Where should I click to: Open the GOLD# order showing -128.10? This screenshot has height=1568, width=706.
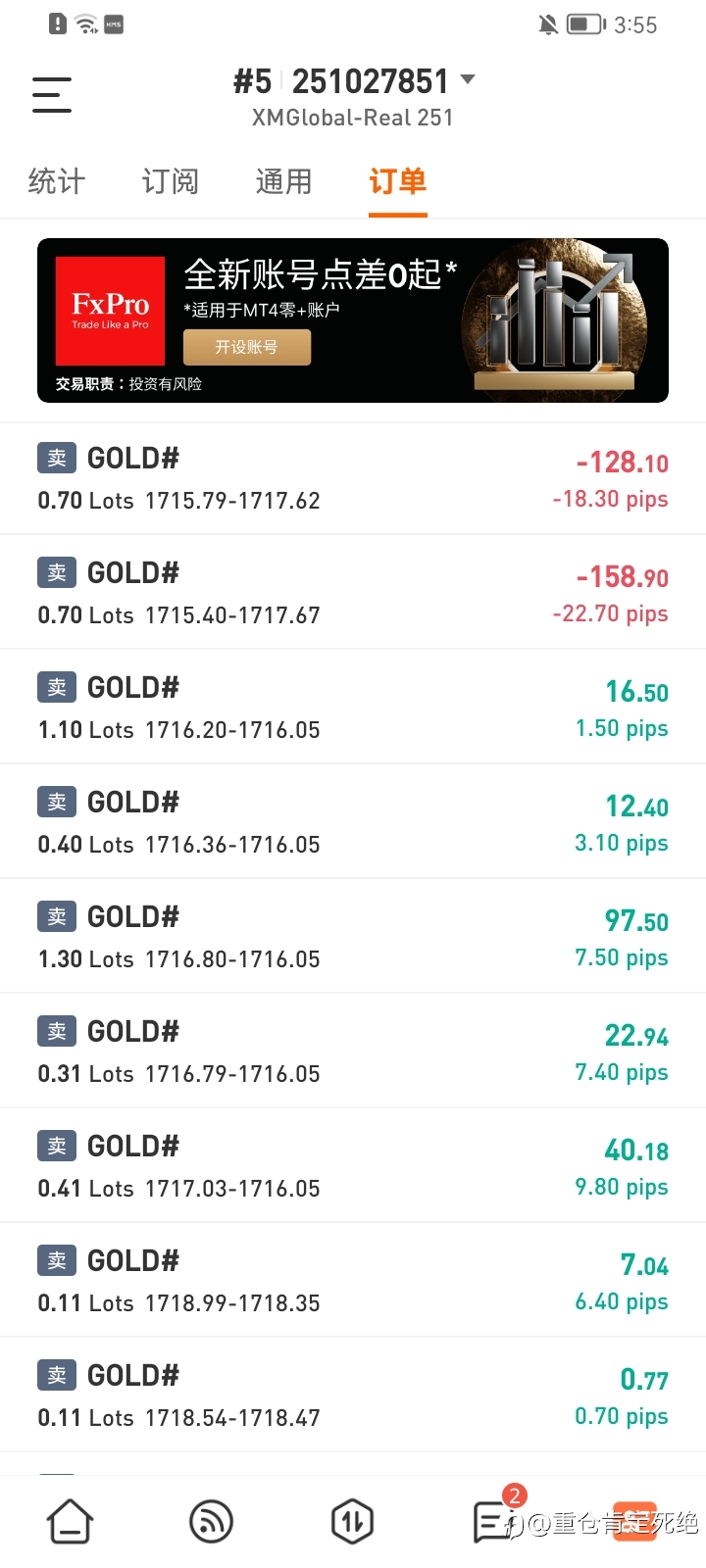click(x=353, y=478)
